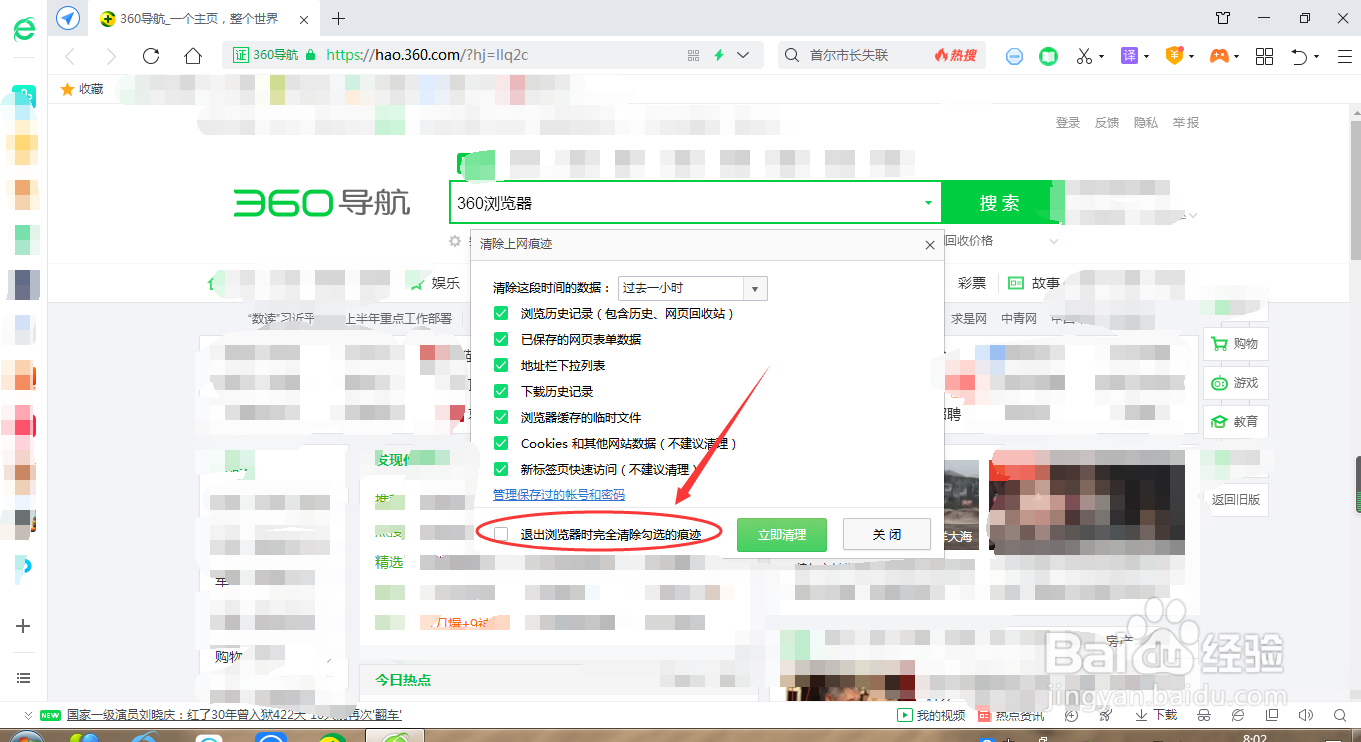Expand the page search suggestions arrow
This screenshot has width=1361, height=742.
pyautogui.click(x=929, y=203)
